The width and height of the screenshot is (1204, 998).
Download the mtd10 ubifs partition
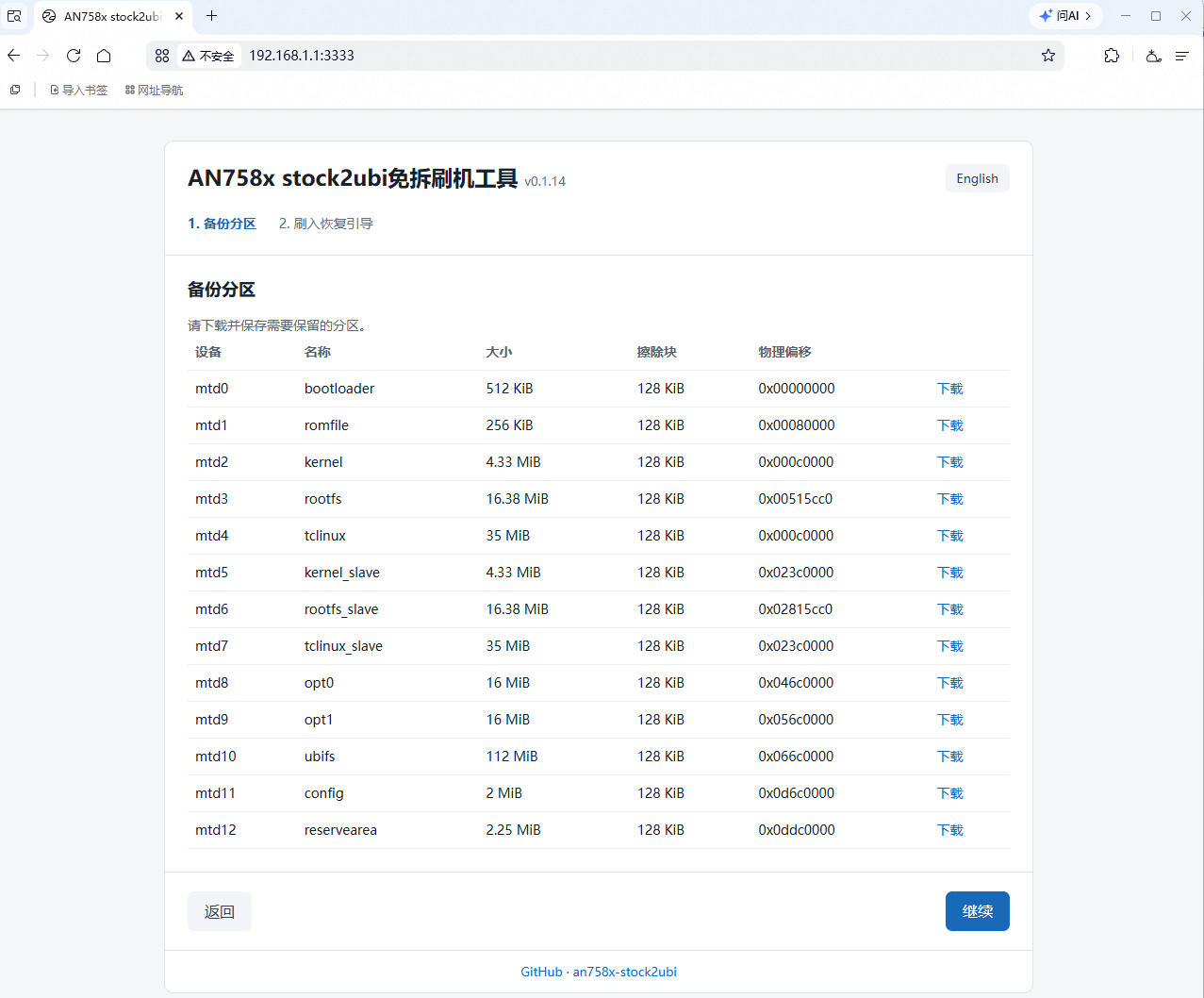[950, 757]
